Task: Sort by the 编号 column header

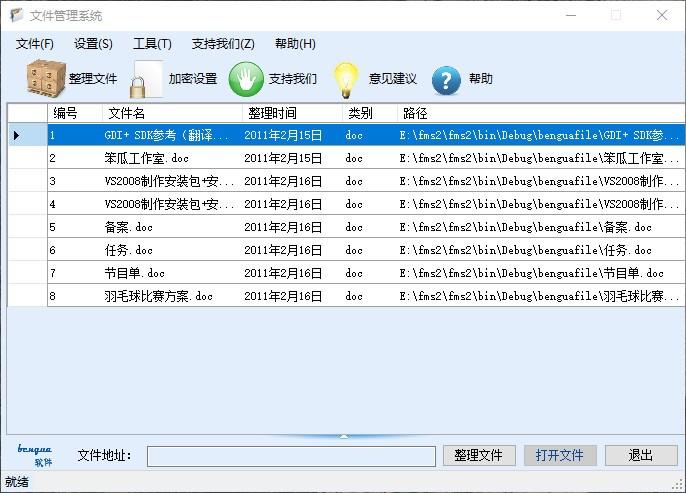Action: [x=75, y=113]
